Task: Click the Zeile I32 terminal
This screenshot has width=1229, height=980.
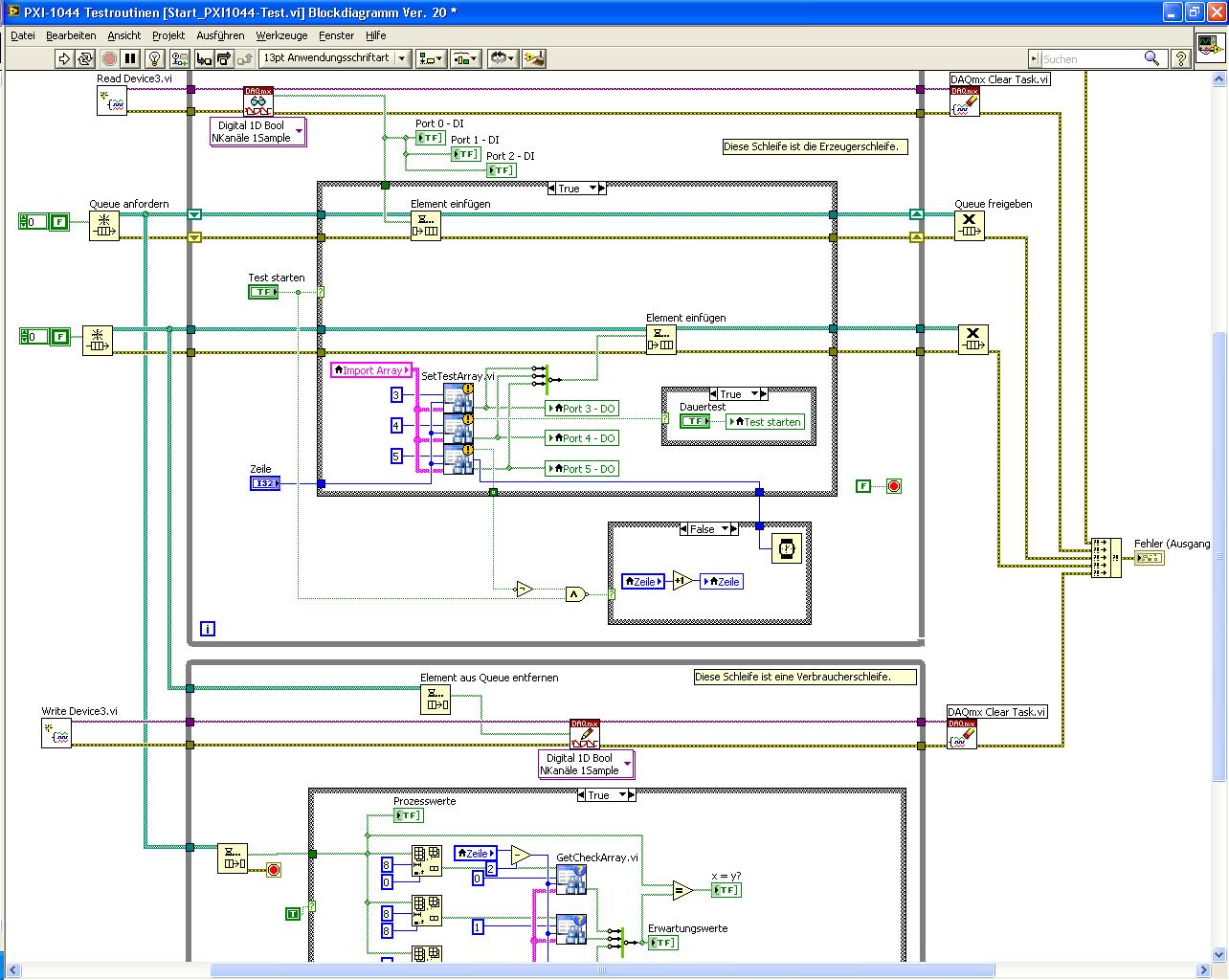Action: [x=263, y=483]
